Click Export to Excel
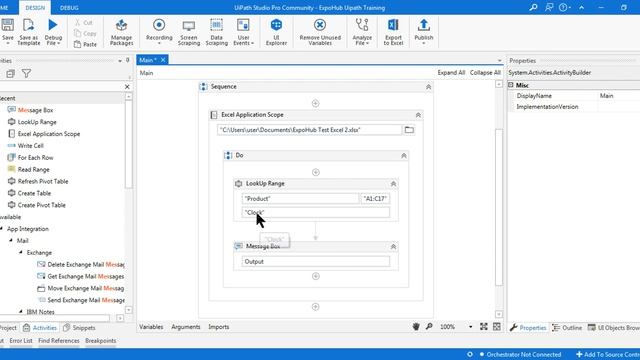The width and height of the screenshot is (640, 360). [x=393, y=32]
